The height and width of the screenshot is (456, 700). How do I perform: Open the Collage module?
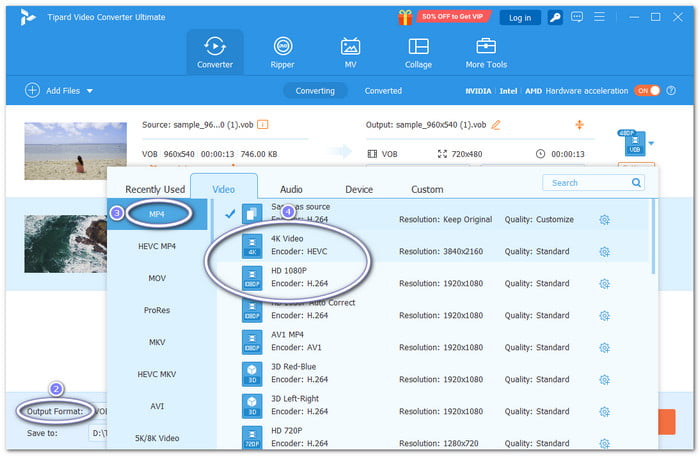pos(418,52)
